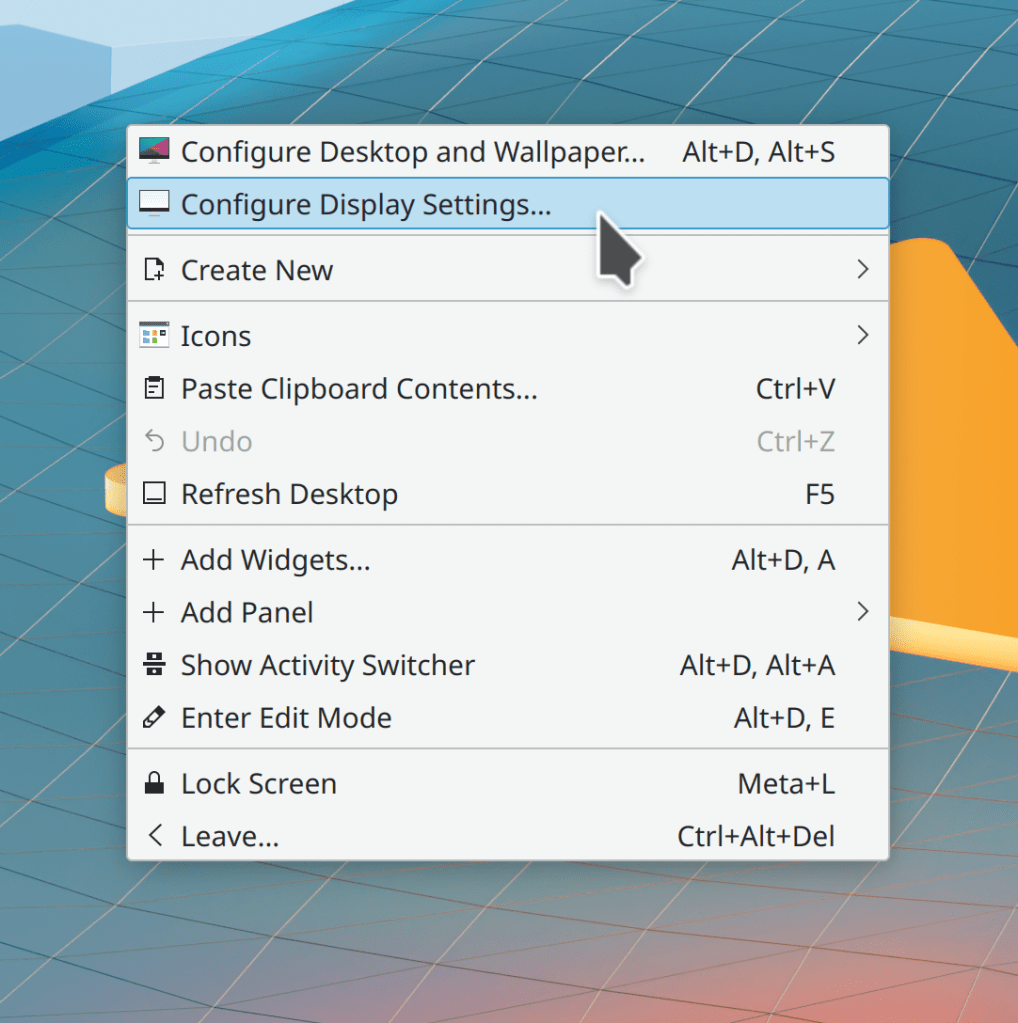Choose Refresh Desktop from the menu

click(289, 494)
